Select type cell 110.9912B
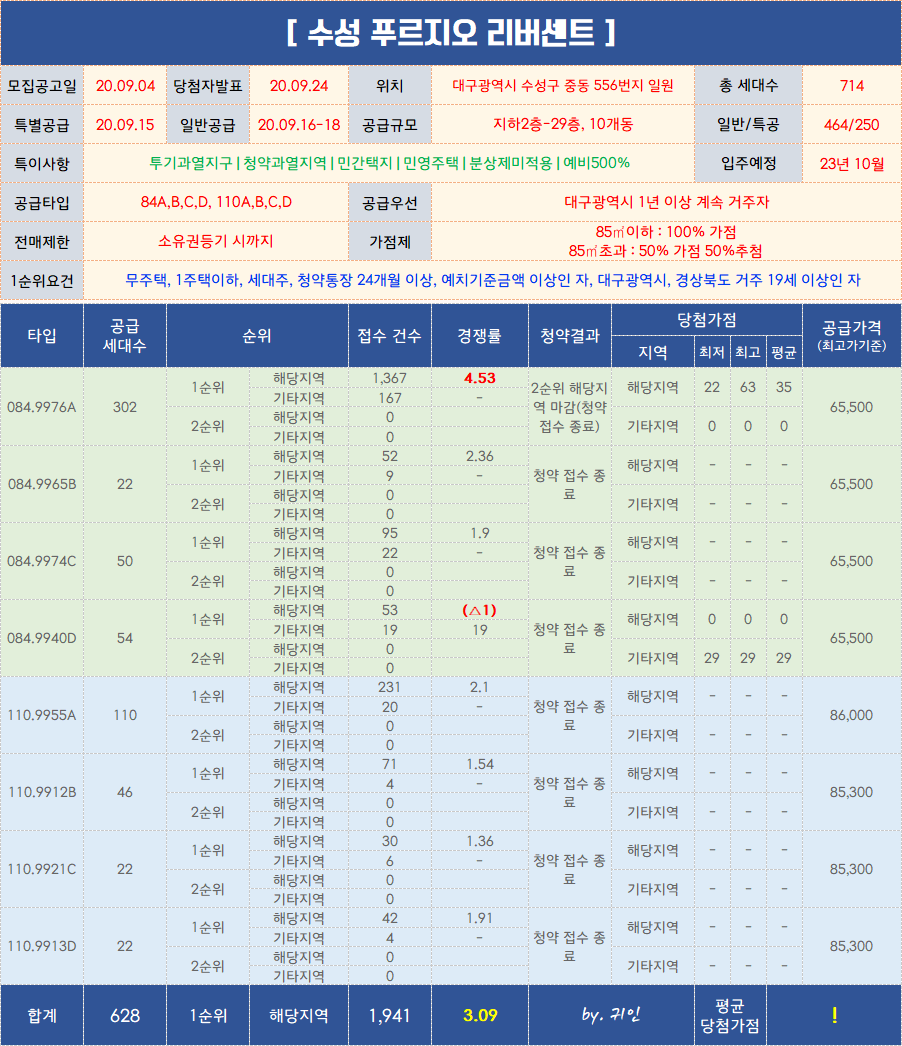 pyautogui.click(x=42, y=792)
